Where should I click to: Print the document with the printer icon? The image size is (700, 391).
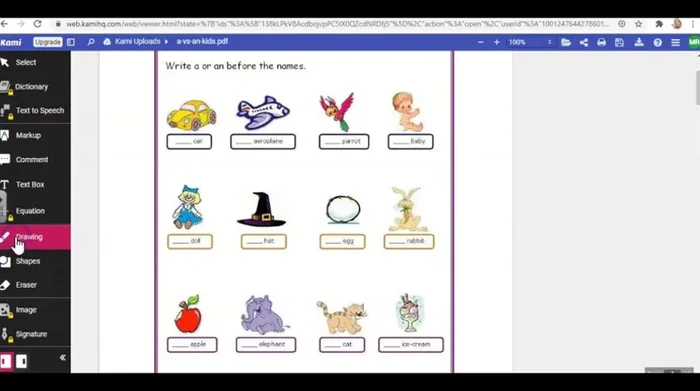coord(601,42)
